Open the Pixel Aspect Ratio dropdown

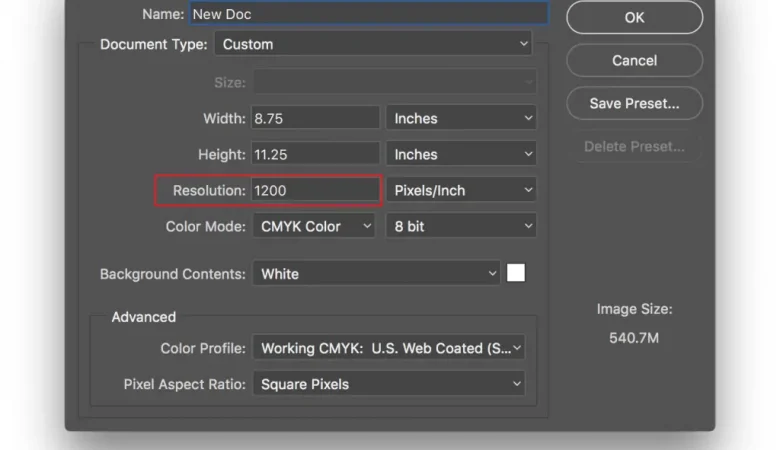388,383
